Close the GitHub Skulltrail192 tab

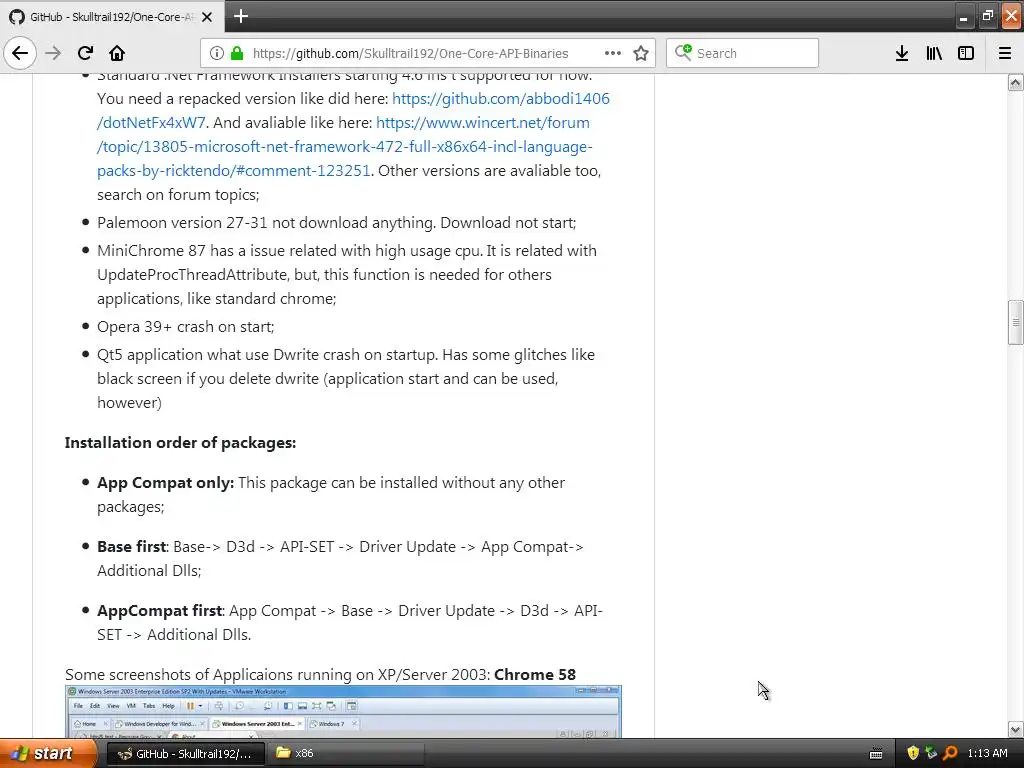(x=207, y=17)
